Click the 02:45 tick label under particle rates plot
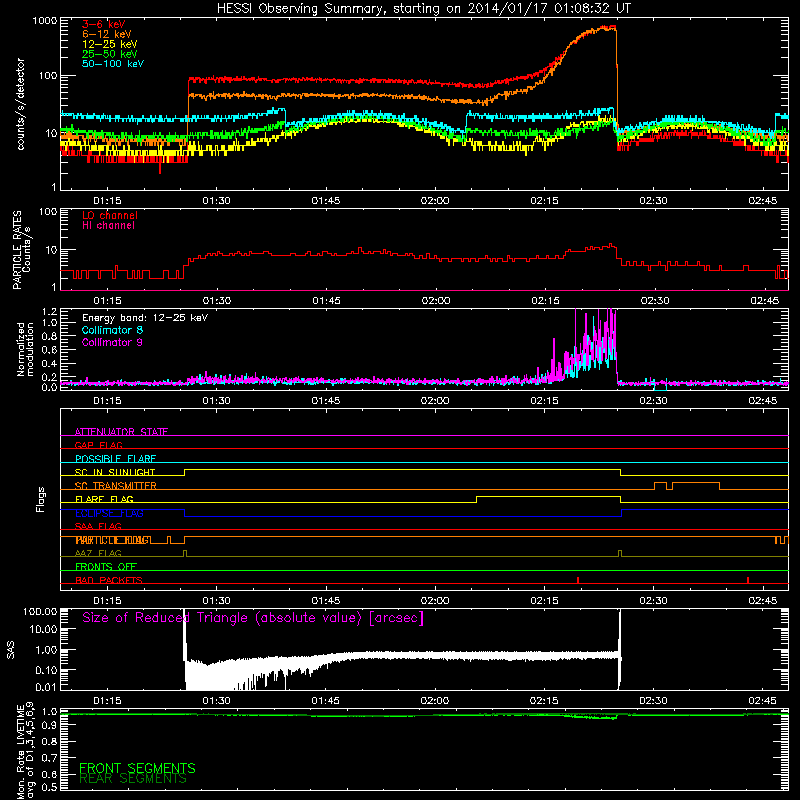The height and width of the screenshot is (800, 800). point(764,301)
